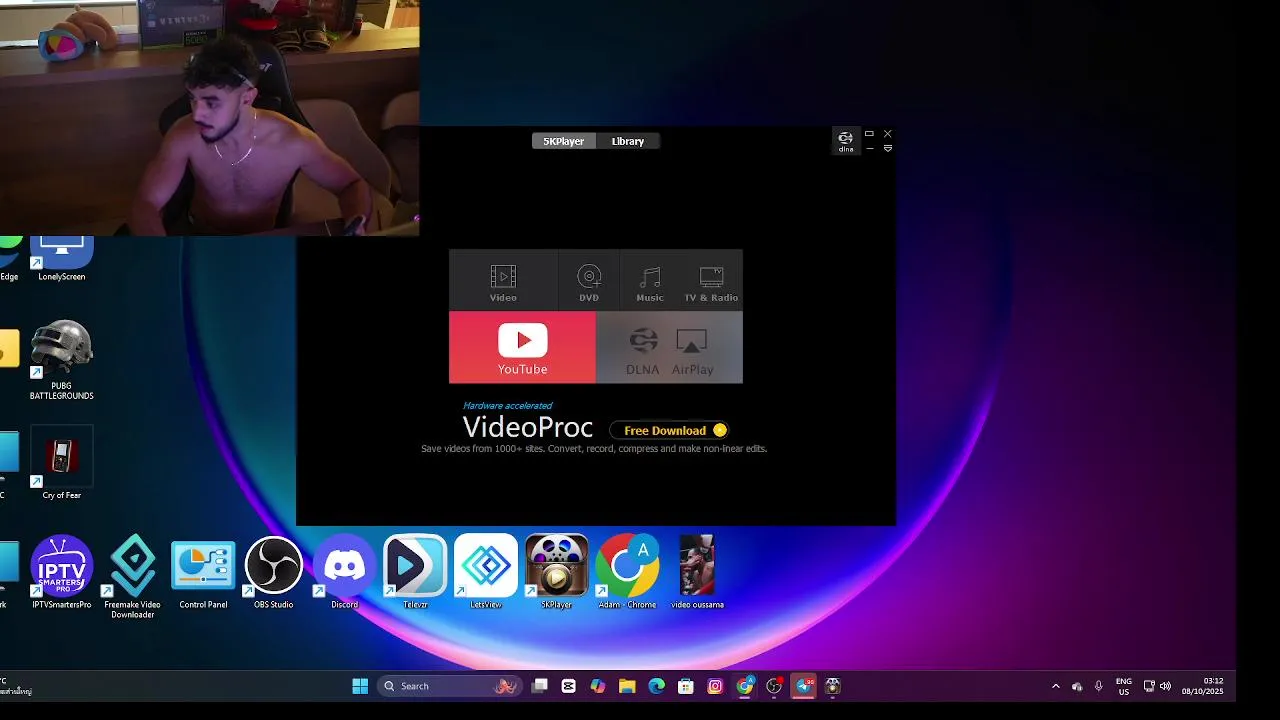
Task: Maximize the 5KPlayer window
Action: [869, 133]
